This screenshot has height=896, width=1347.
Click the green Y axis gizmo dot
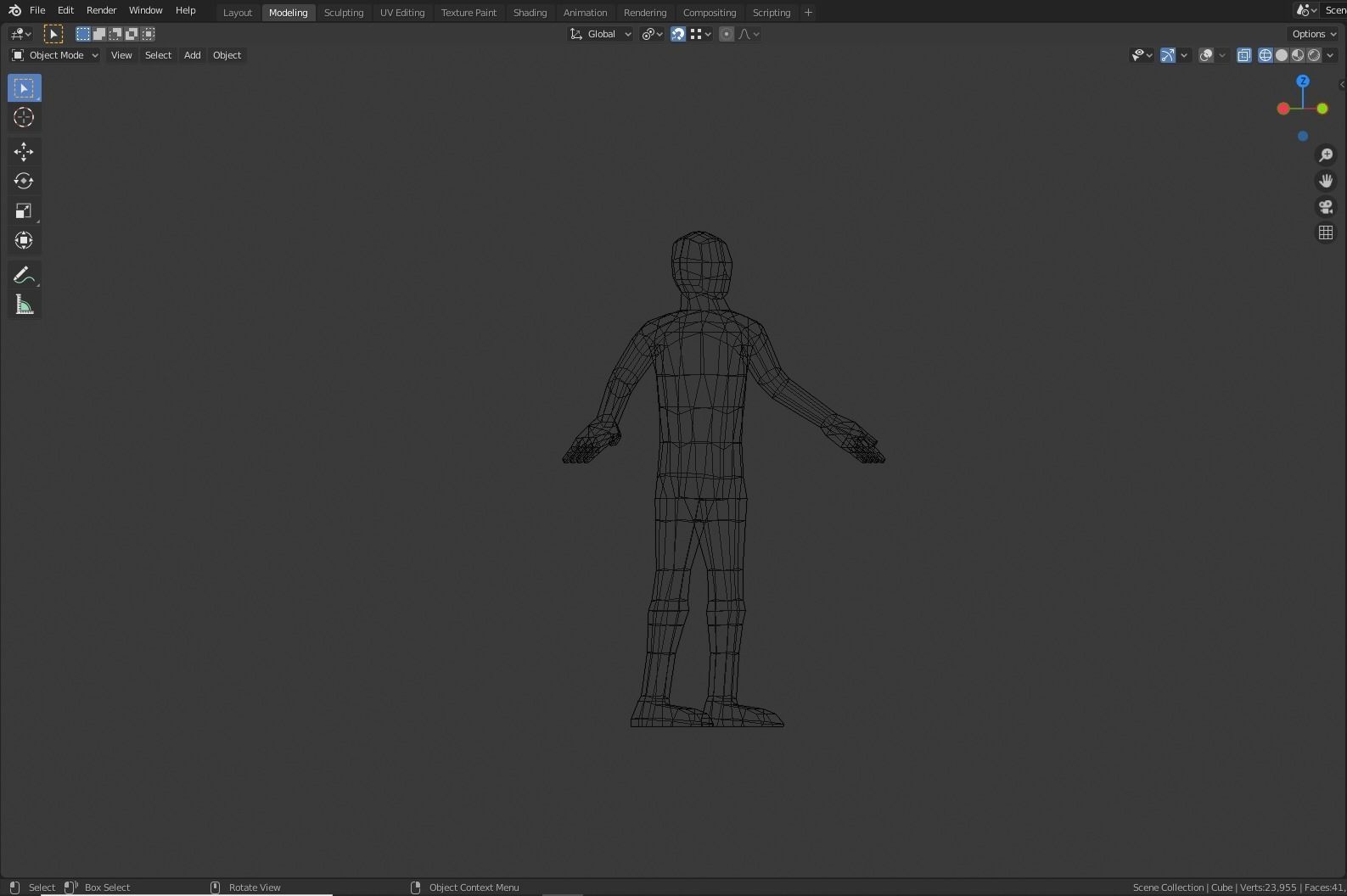pyautogui.click(x=1322, y=109)
